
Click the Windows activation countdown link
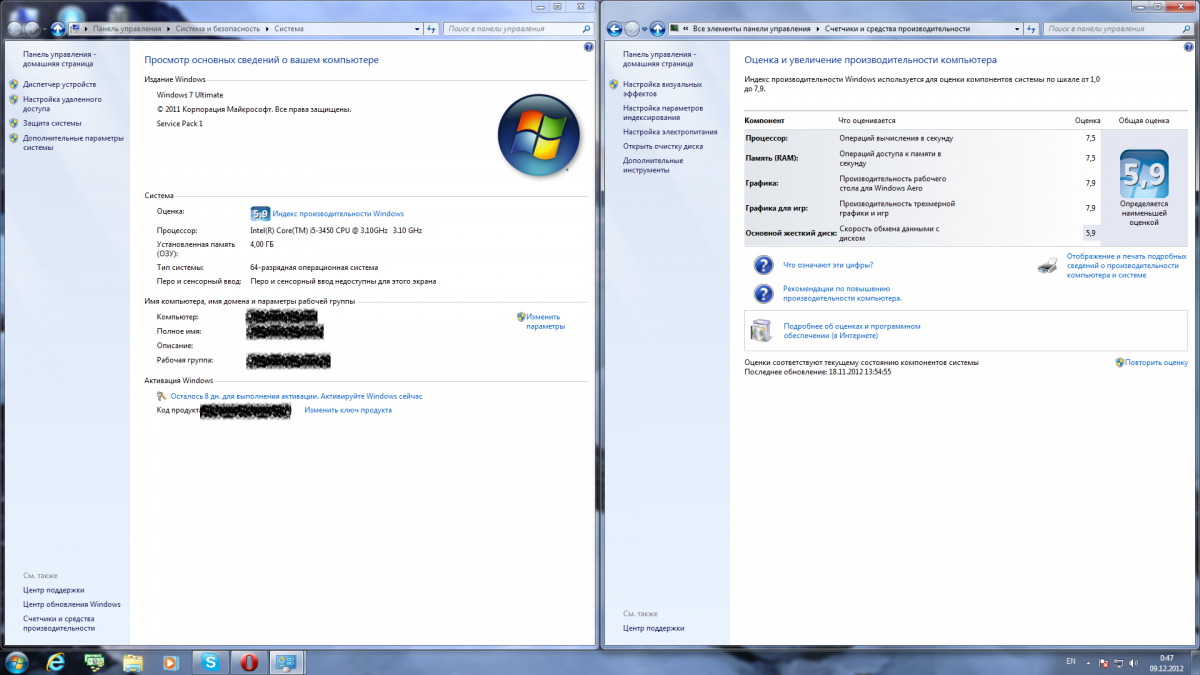(296, 396)
